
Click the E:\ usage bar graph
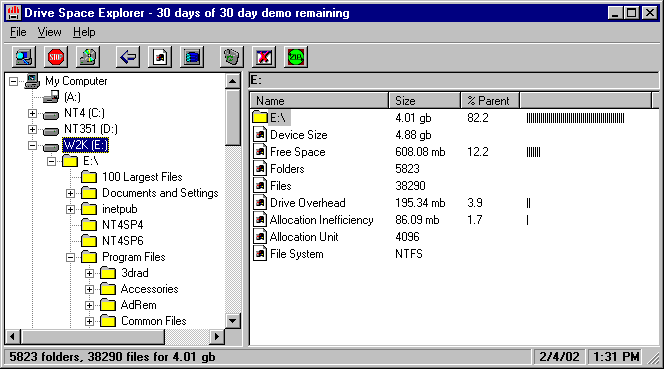pos(575,118)
